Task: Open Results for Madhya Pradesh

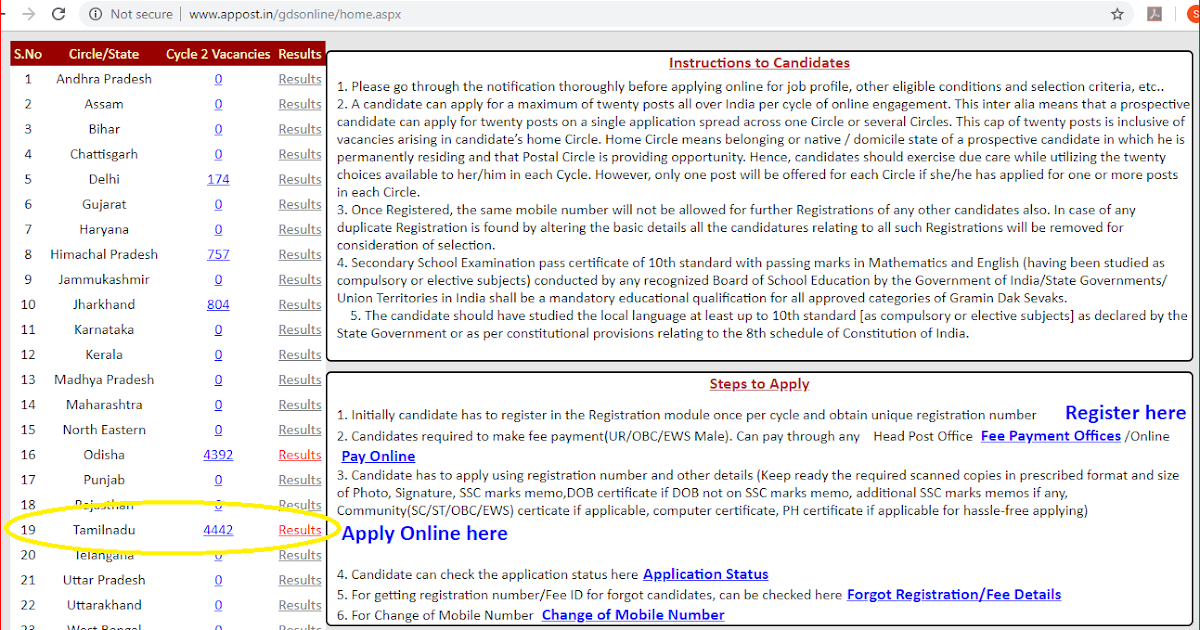Action: click(300, 379)
